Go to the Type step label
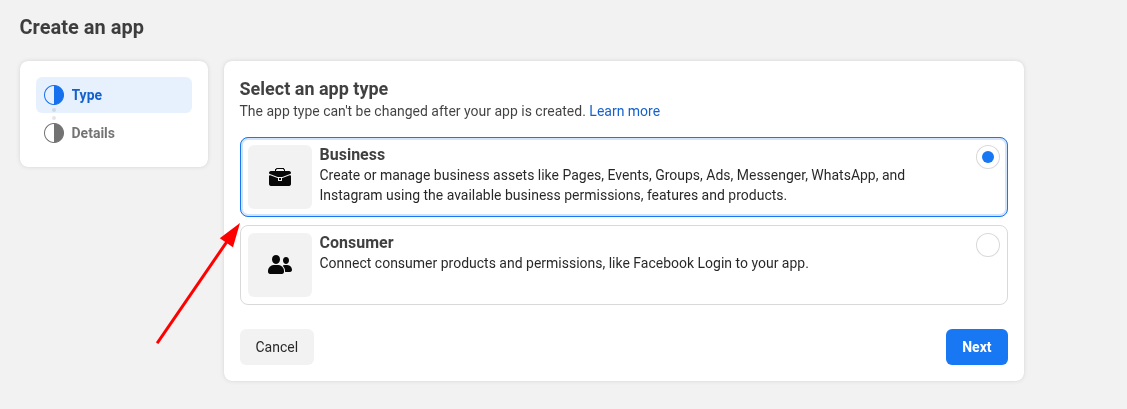The image size is (1127, 409). [87, 95]
